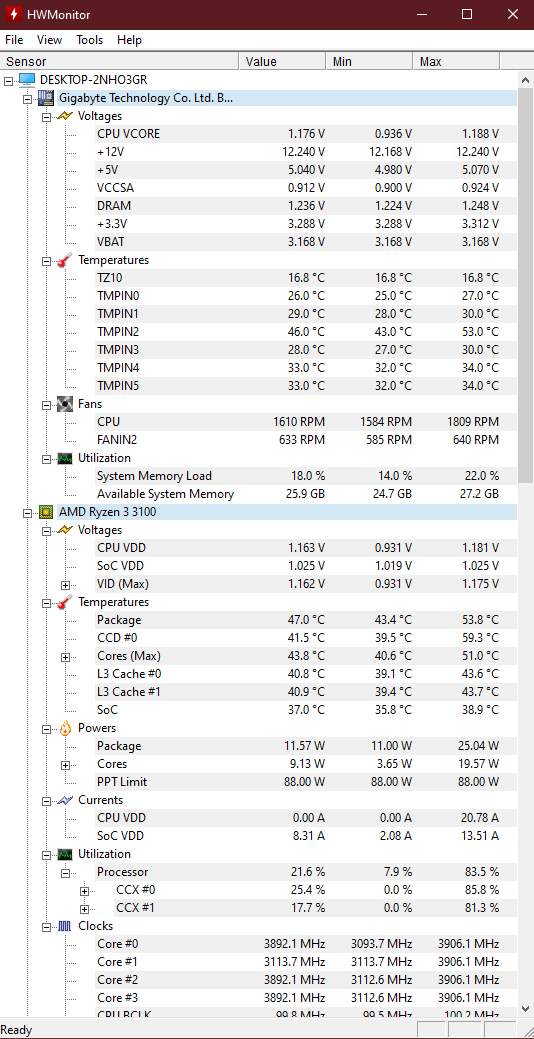The width and height of the screenshot is (534, 1039).
Task: Select the Core #3 clock row
Action: 306,998
